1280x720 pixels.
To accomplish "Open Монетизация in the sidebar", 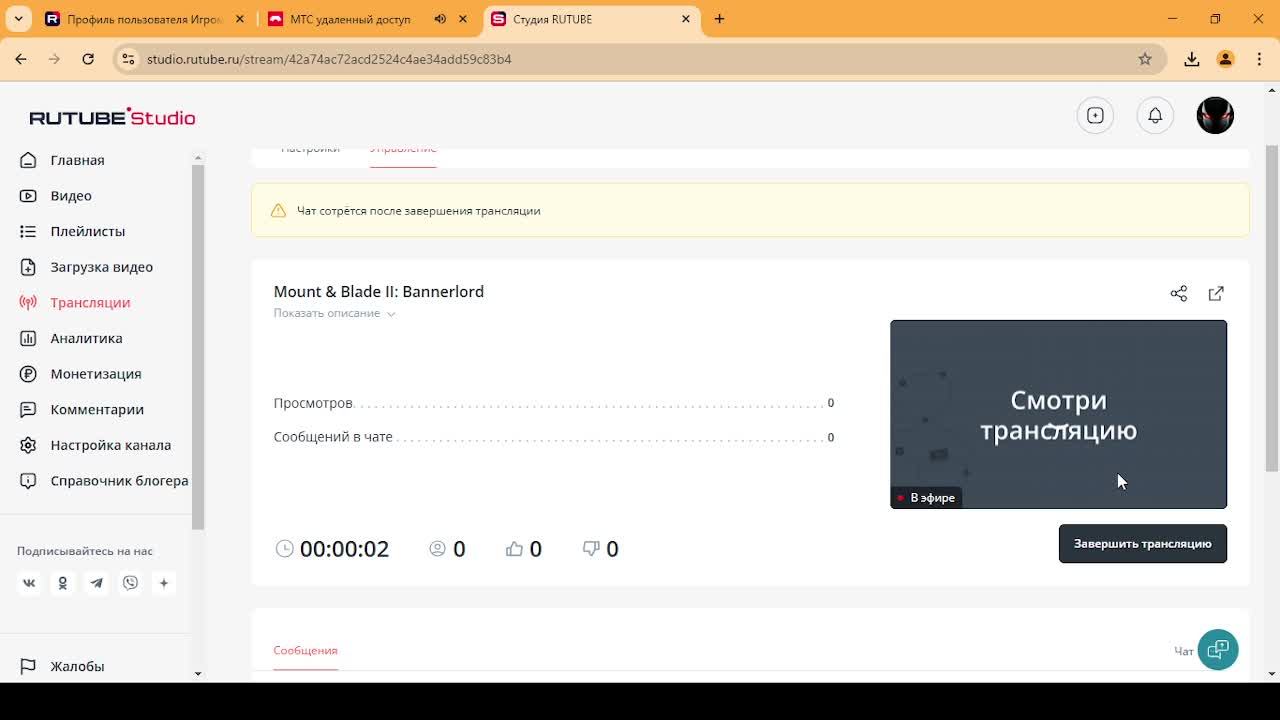I will tap(96, 374).
